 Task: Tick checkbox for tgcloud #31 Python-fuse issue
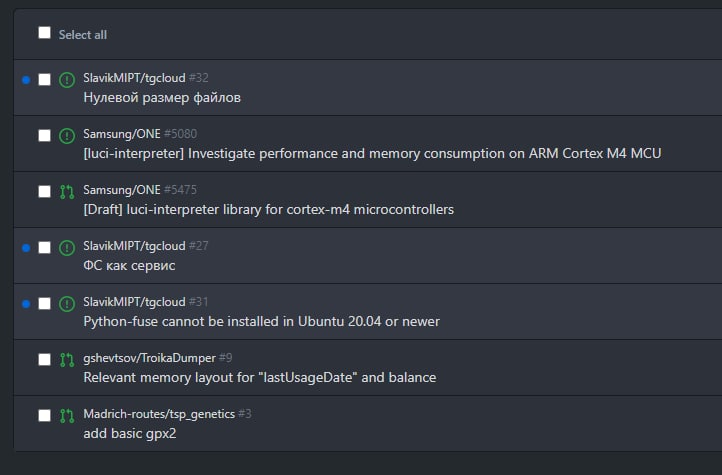coord(44,303)
